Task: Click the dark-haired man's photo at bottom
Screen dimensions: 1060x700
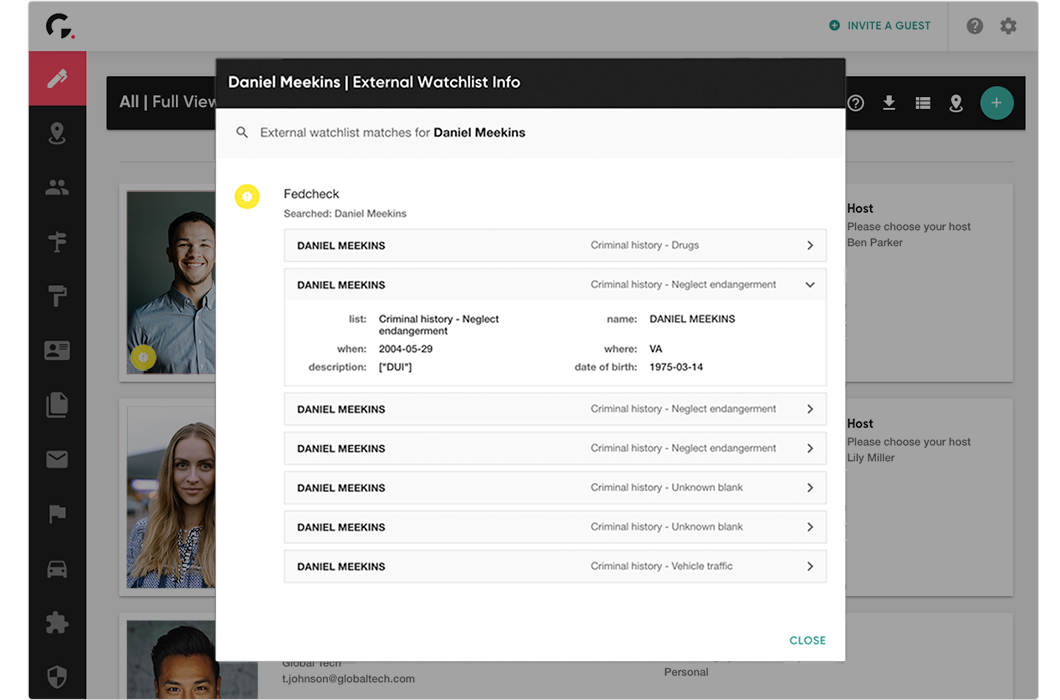Action: pyautogui.click(x=192, y=660)
